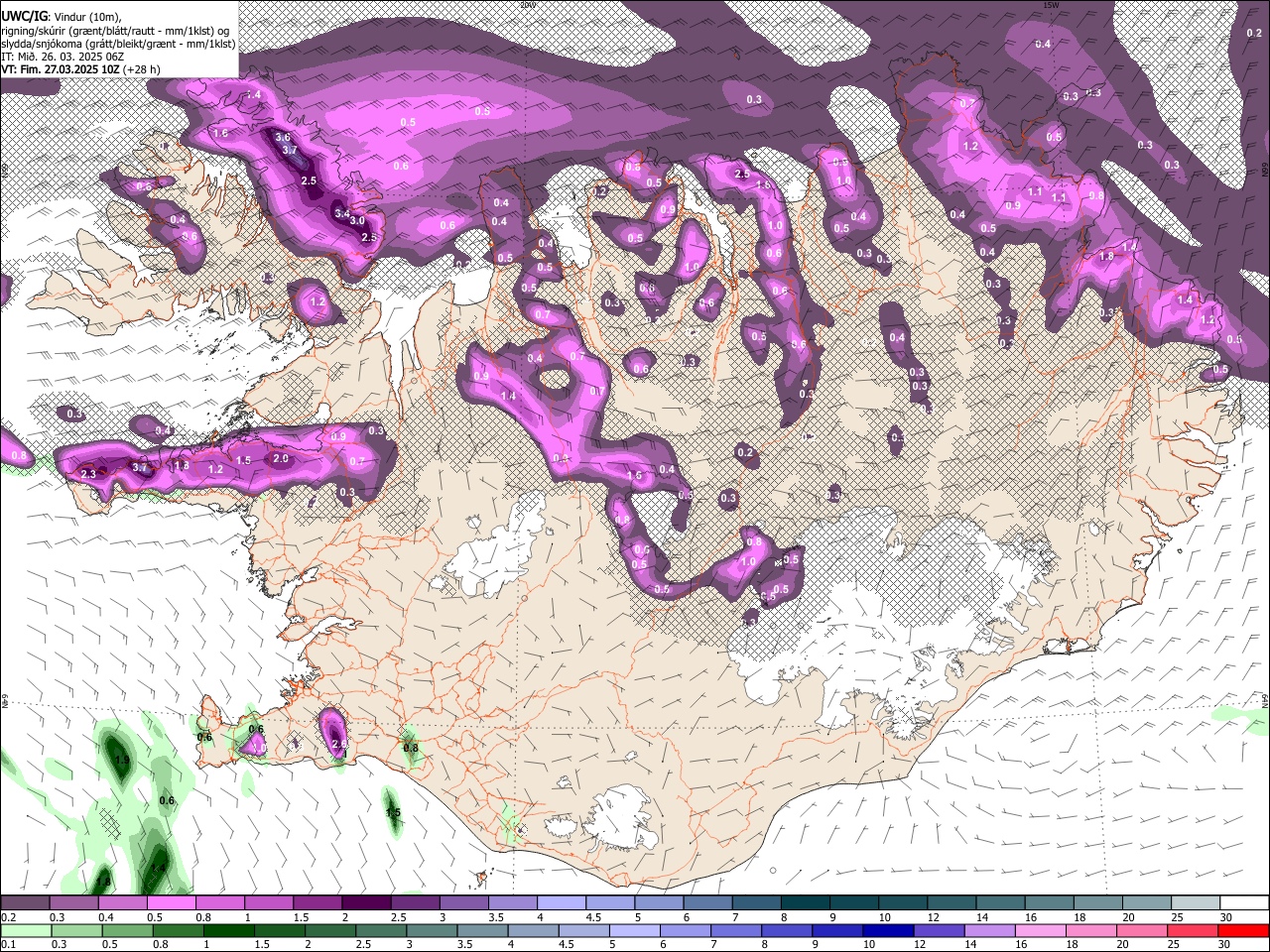
Task: Click the 'slydda/snjókoma (grátt/bleikt/grænt' description line
Action: click(118, 44)
